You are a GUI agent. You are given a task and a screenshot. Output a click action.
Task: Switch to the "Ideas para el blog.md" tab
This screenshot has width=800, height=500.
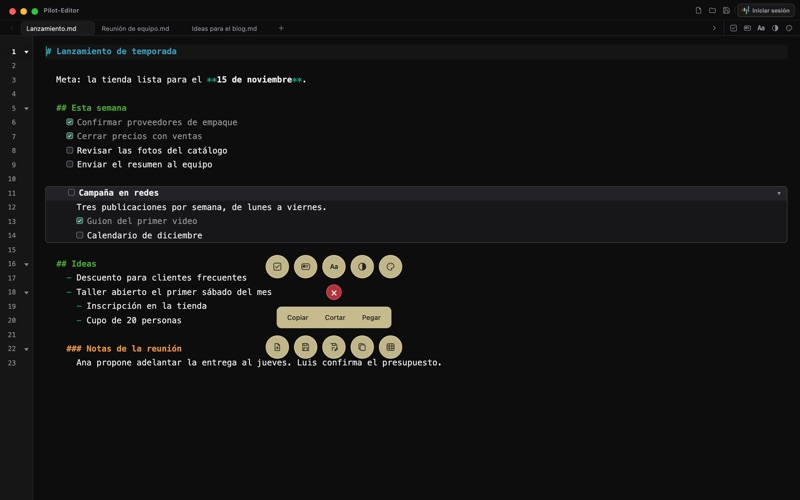pos(224,28)
